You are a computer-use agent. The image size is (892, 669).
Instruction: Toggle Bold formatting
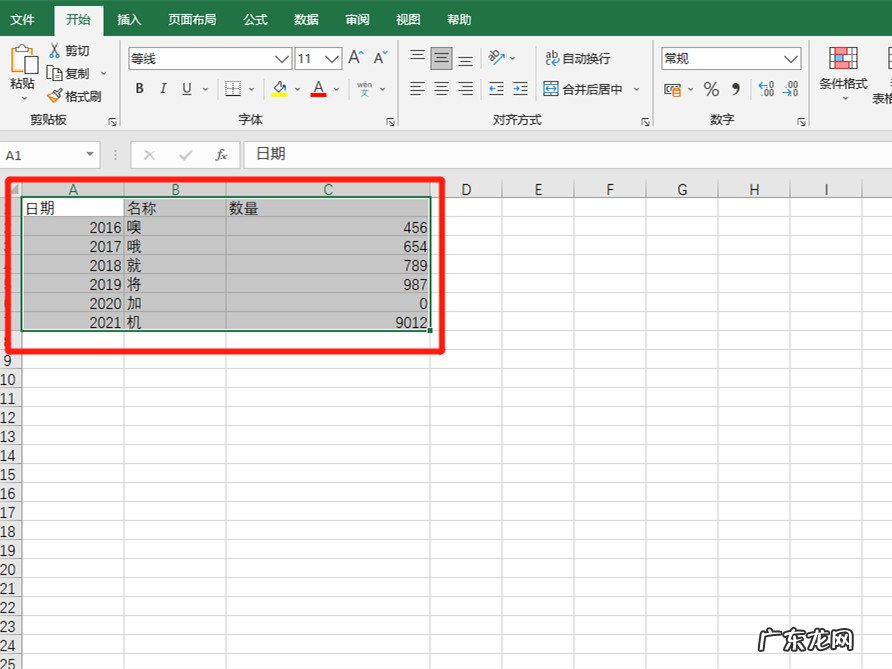tap(139, 89)
